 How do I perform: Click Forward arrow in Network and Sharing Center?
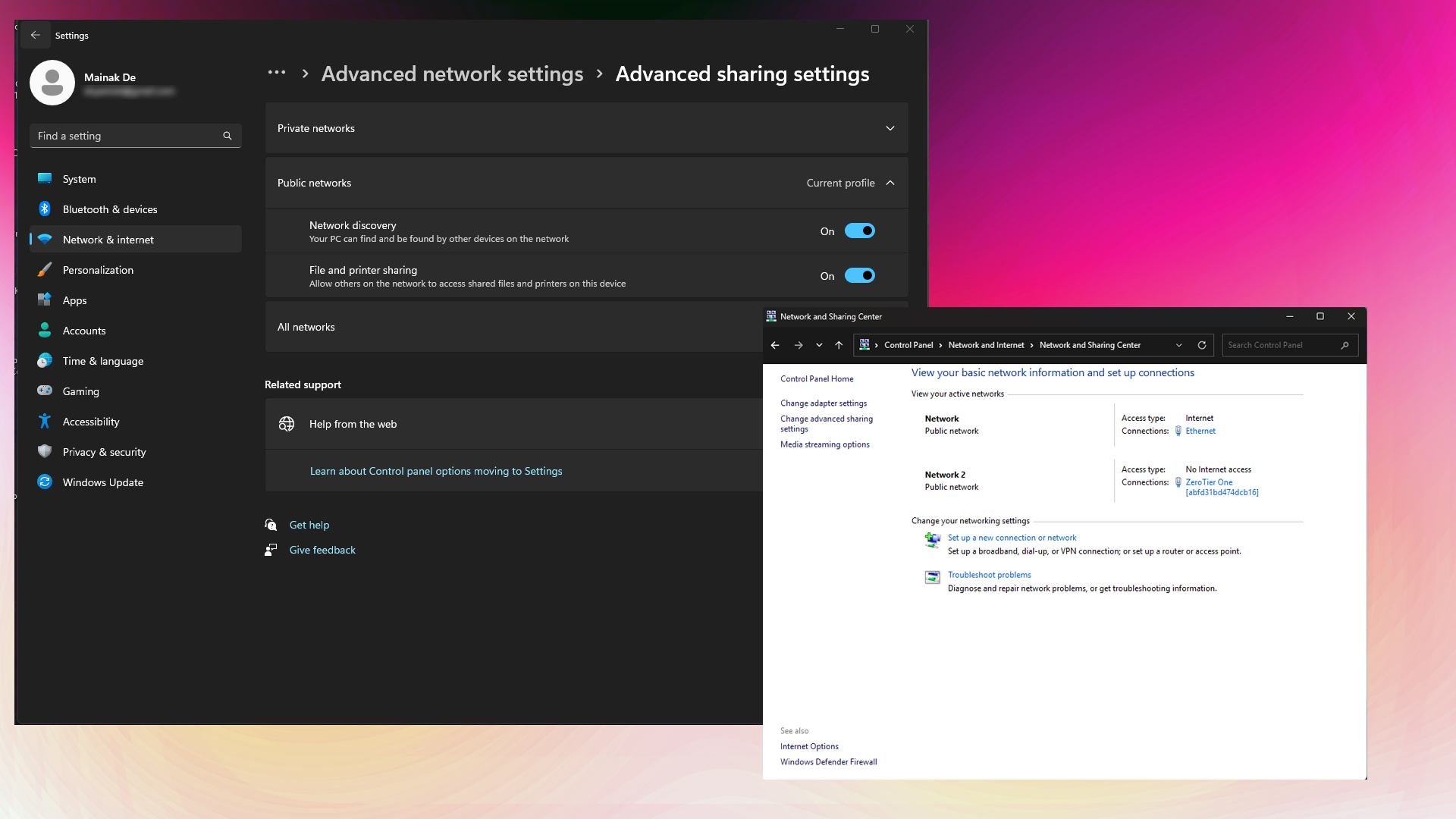[x=799, y=345]
